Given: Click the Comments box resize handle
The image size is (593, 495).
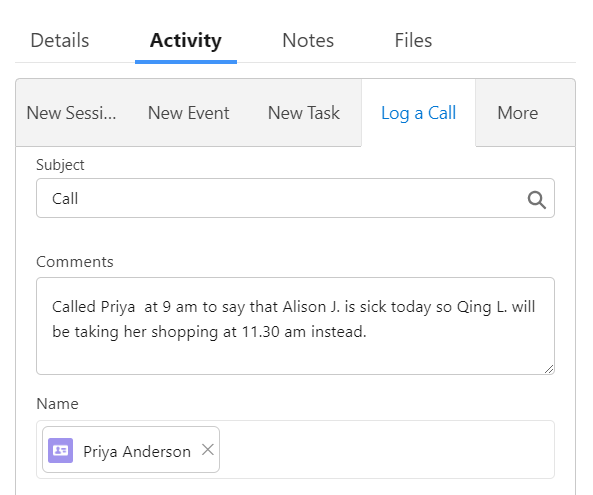Looking at the screenshot, I should [549, 369].
